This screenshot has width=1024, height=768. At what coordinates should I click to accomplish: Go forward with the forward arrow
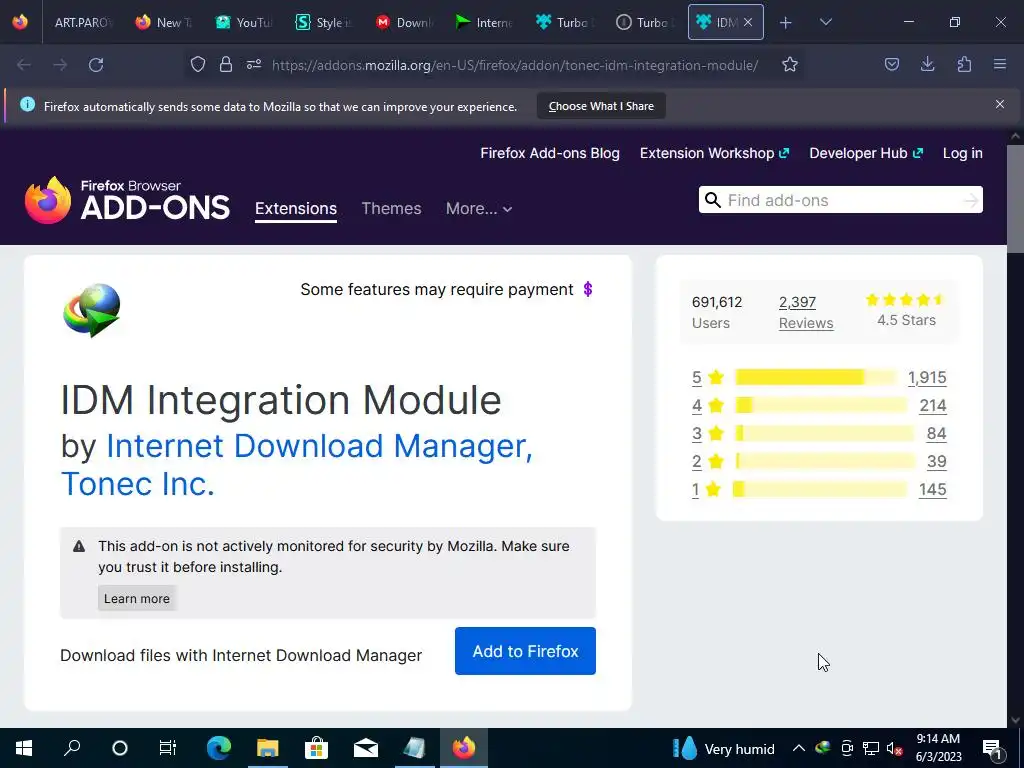click(x=60, y=65)
